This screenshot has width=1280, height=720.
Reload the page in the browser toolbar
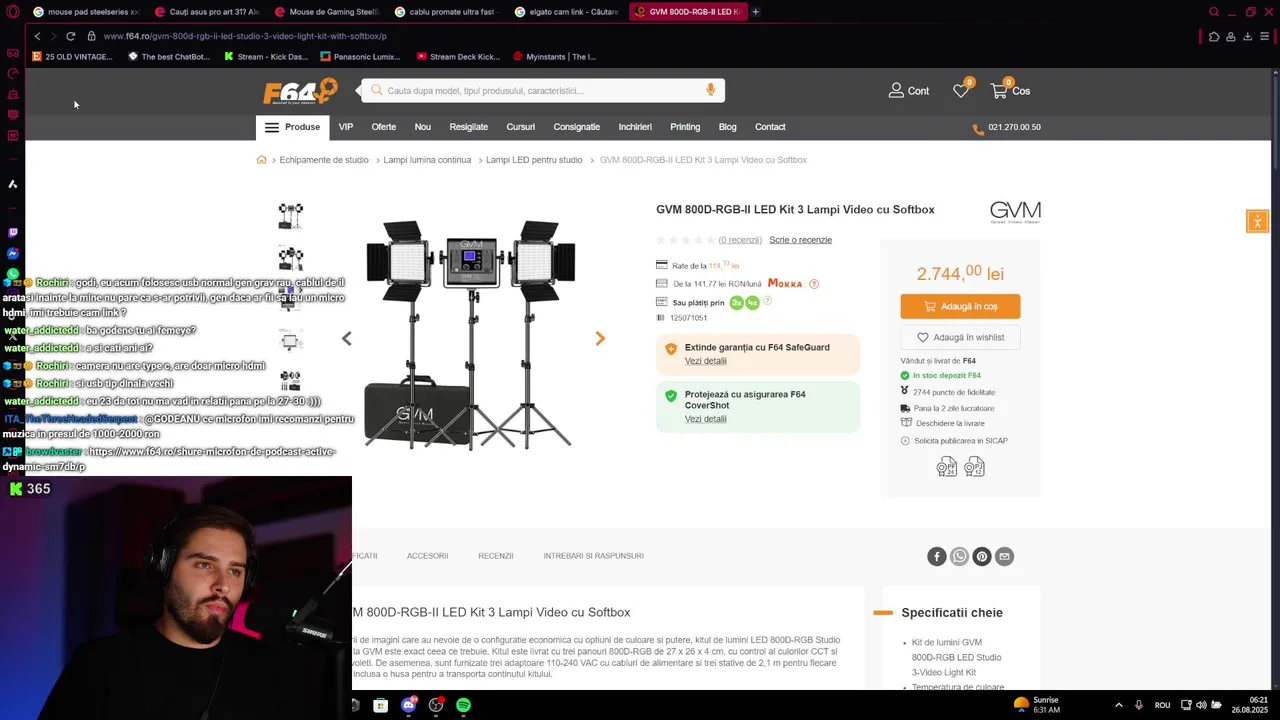70,36
